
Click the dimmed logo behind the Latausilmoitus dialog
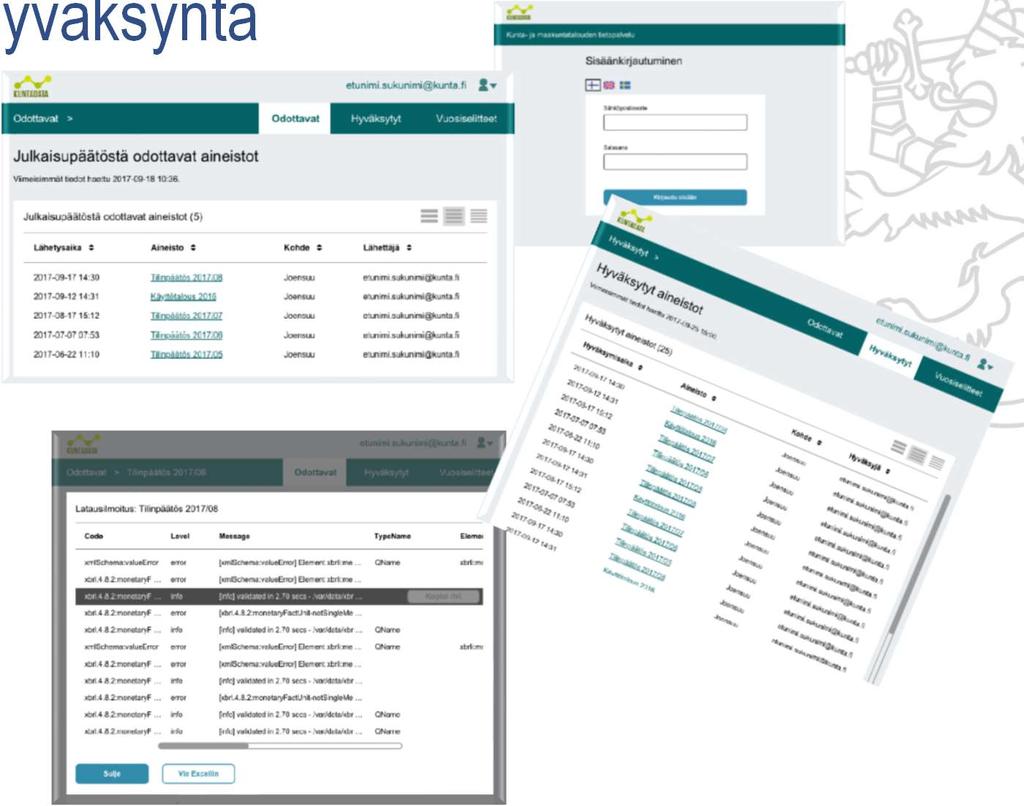[x=83, y=444]
